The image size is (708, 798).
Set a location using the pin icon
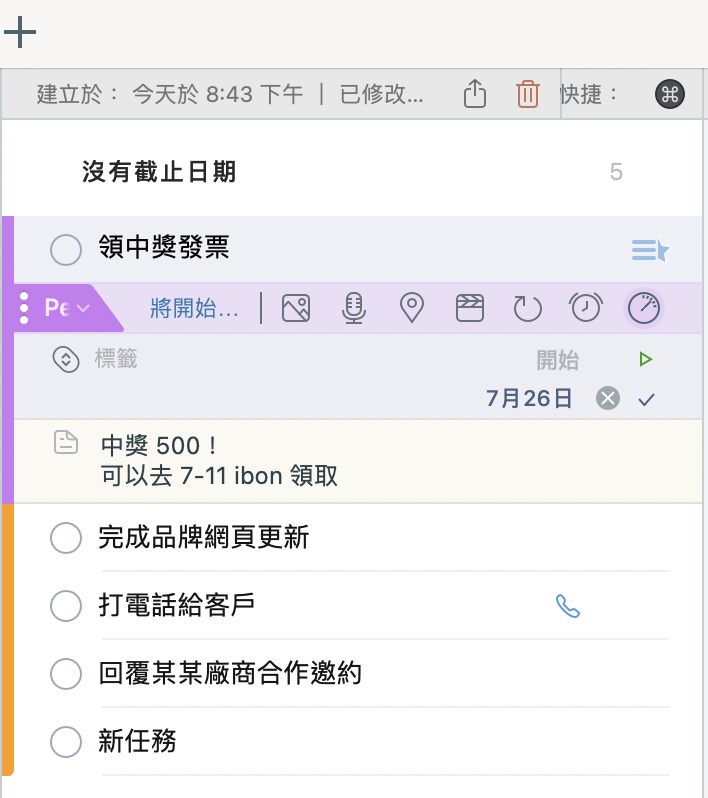[412, 308]
